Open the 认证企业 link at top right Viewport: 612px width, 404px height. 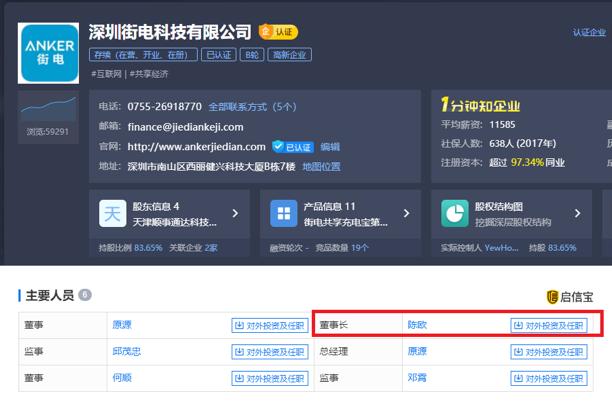click(589, 32)
